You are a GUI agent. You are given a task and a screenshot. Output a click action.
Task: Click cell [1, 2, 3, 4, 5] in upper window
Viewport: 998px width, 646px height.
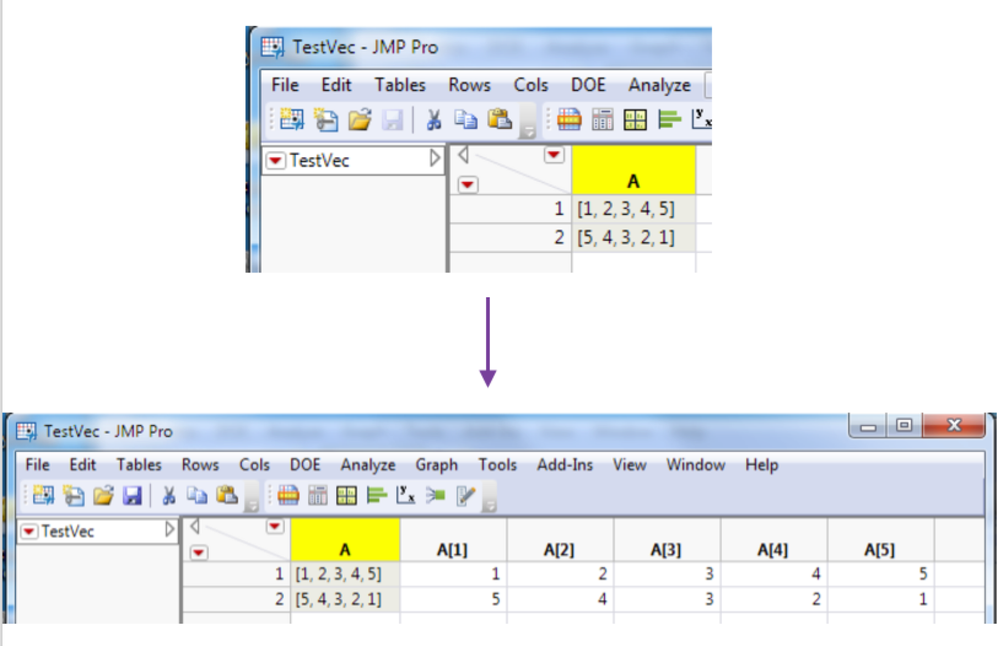click(633, 209)
